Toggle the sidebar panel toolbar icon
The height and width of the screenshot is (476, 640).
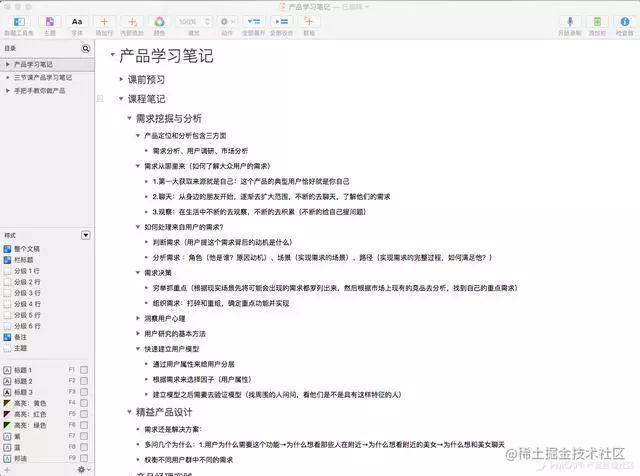pyautogui.click(x=19, y=22)
